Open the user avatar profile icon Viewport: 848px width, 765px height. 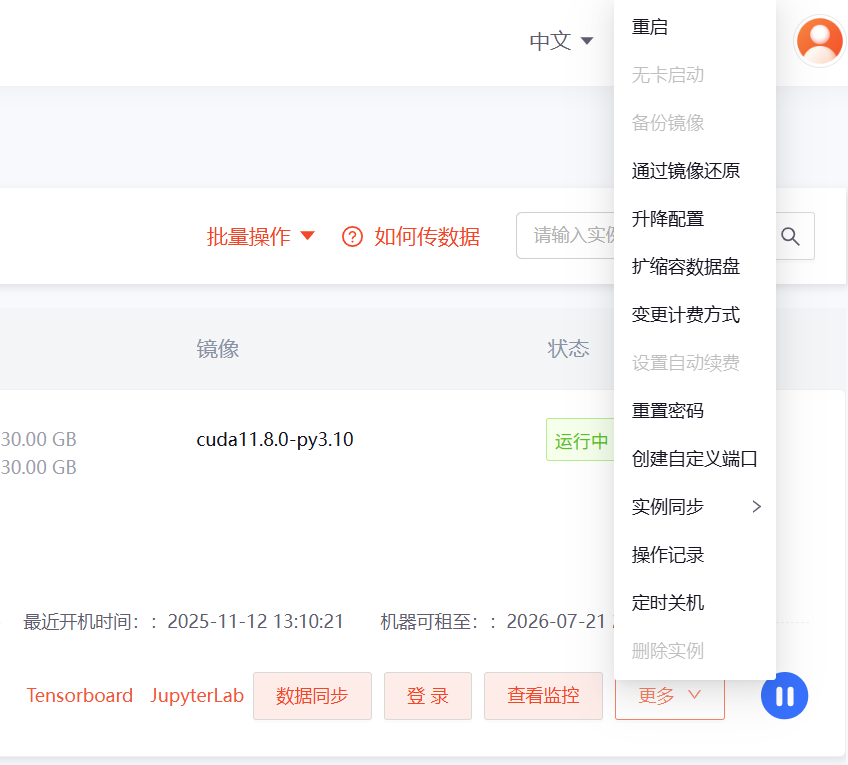[819, 41]
